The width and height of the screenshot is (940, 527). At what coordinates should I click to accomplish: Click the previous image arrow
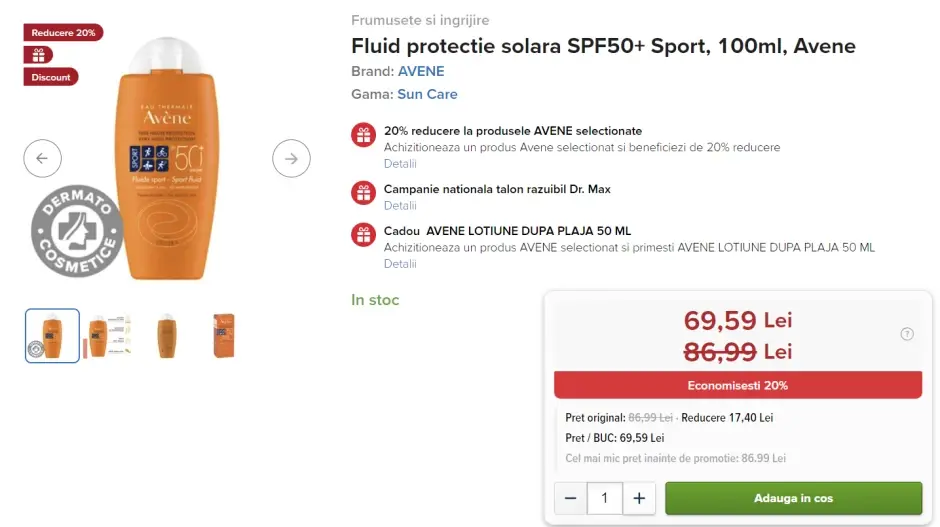42,158
